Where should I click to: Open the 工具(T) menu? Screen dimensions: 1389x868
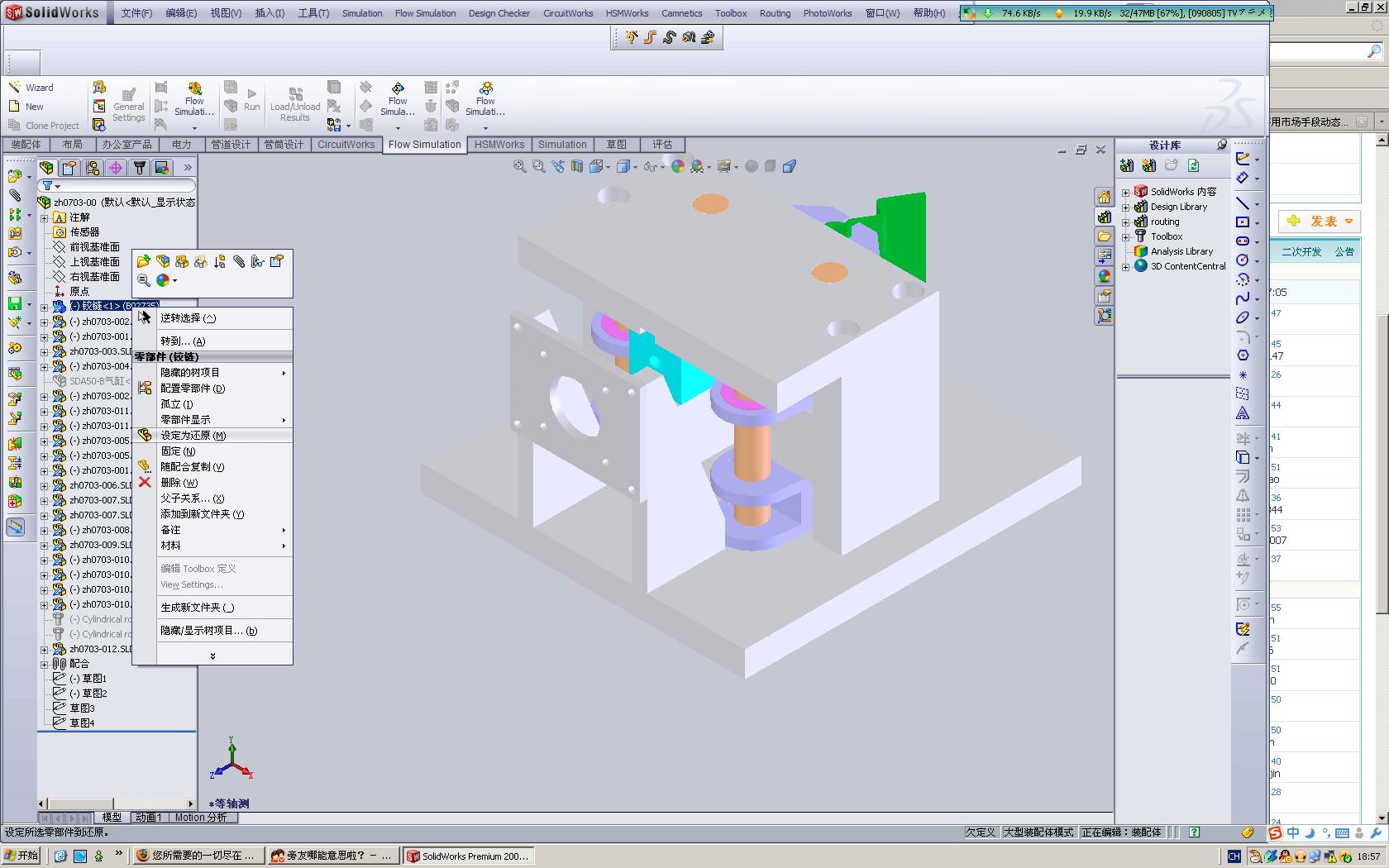pos(313,13)
